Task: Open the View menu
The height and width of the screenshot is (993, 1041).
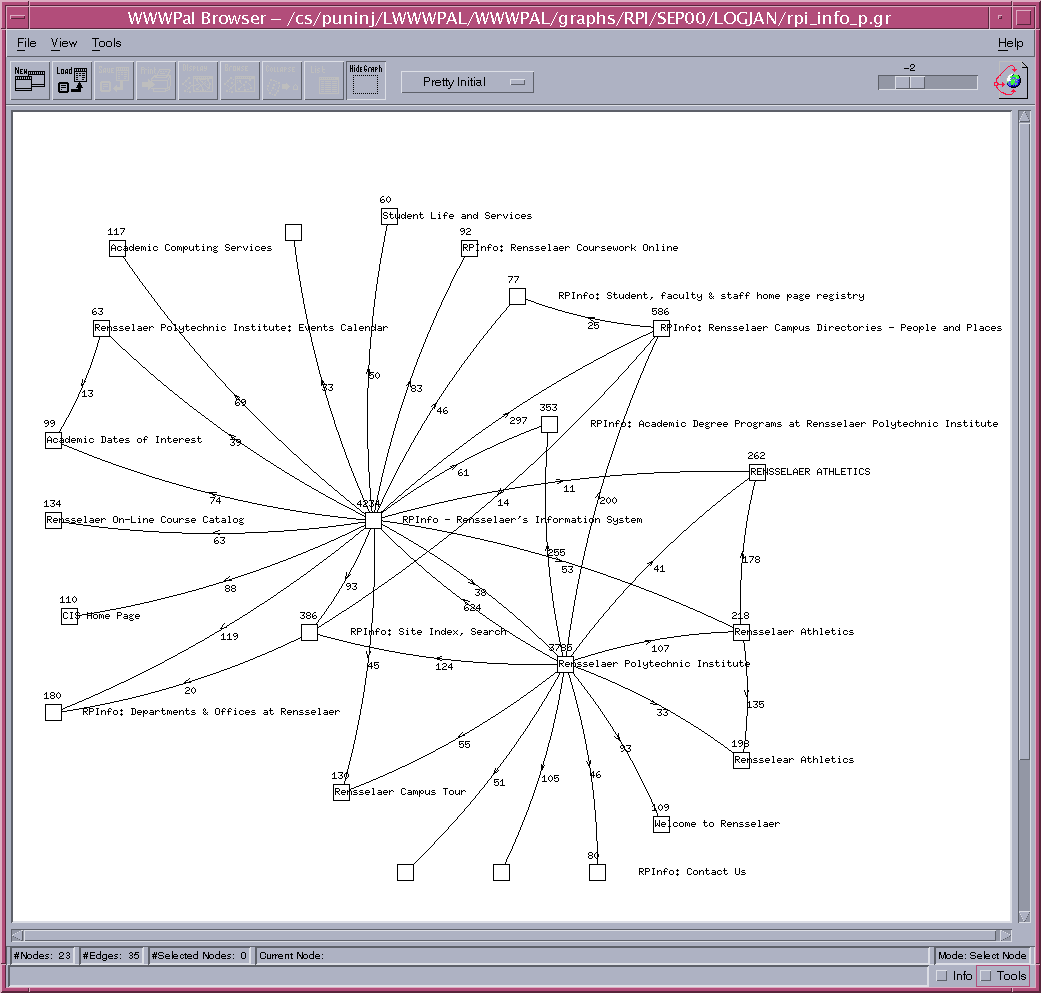Action: 64,43
